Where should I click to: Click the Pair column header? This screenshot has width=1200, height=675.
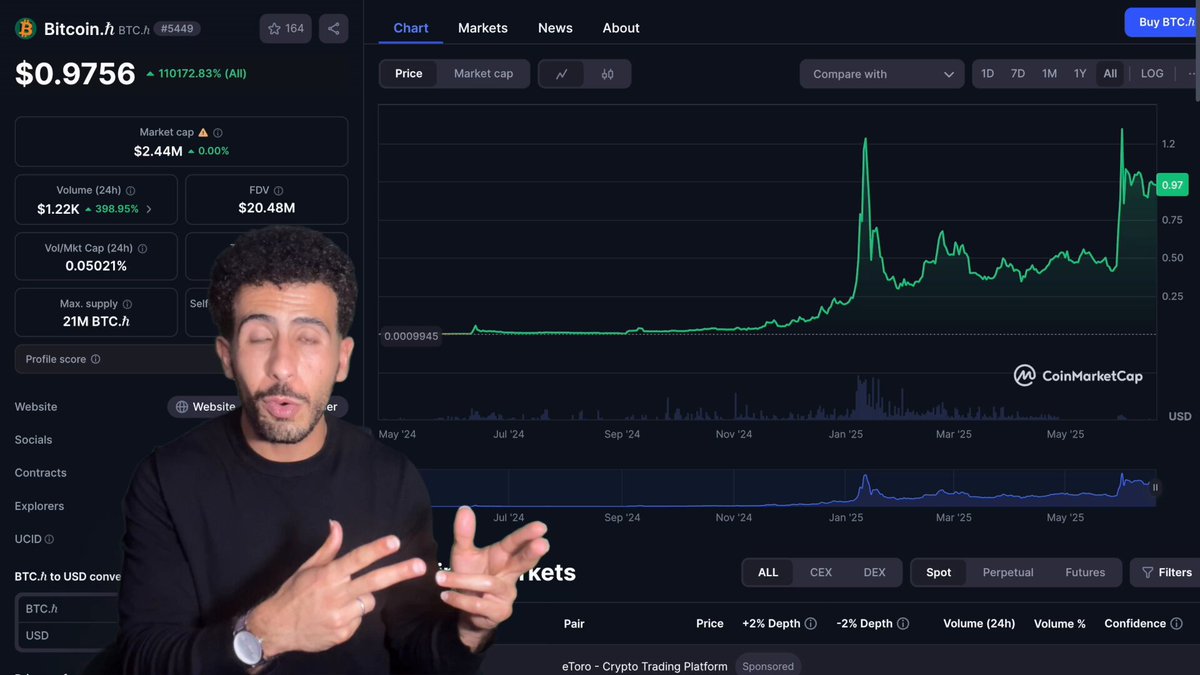coord(574,623)
